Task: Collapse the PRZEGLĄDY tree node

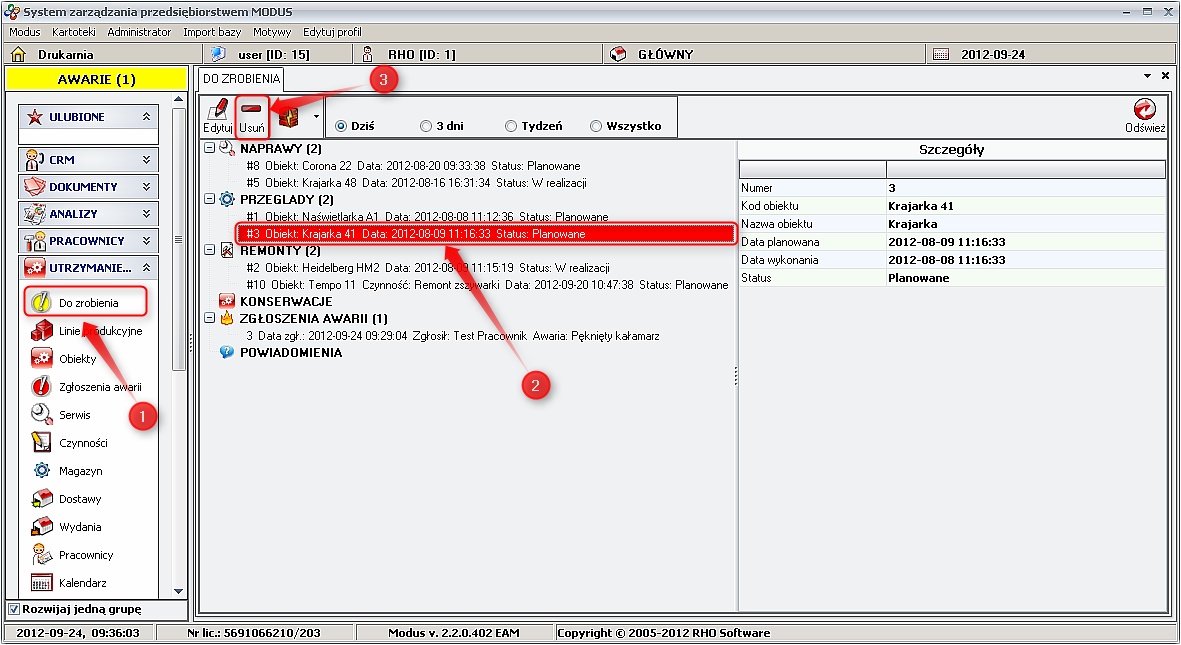Action: [x=209, y=200]
